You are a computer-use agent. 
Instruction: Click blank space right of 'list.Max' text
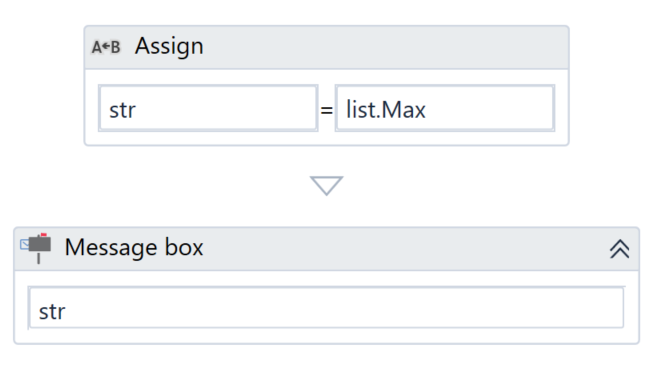(x=490, y=109)
